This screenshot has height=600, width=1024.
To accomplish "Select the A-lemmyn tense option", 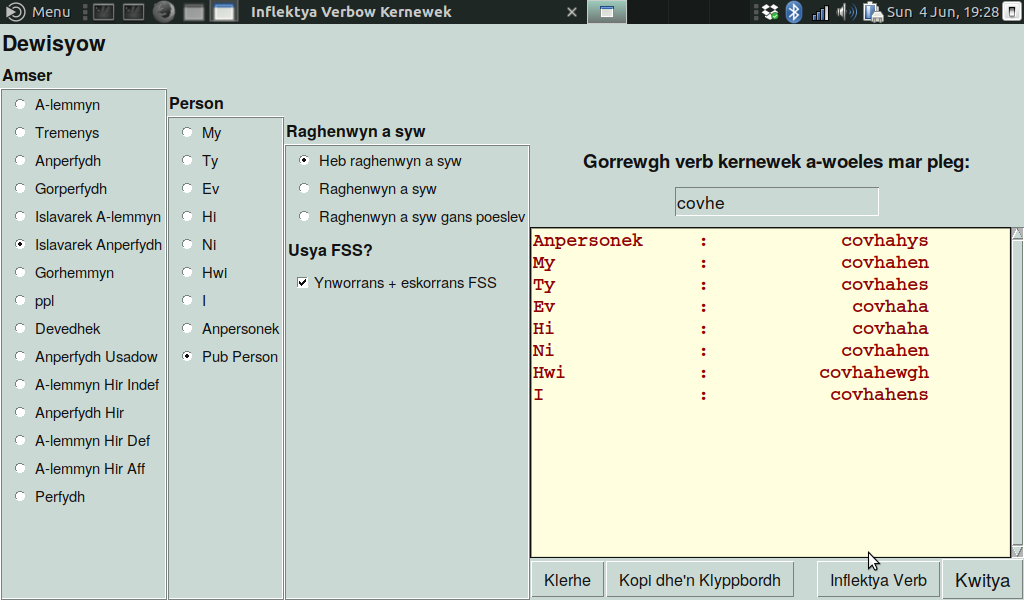I will point(20,104).
